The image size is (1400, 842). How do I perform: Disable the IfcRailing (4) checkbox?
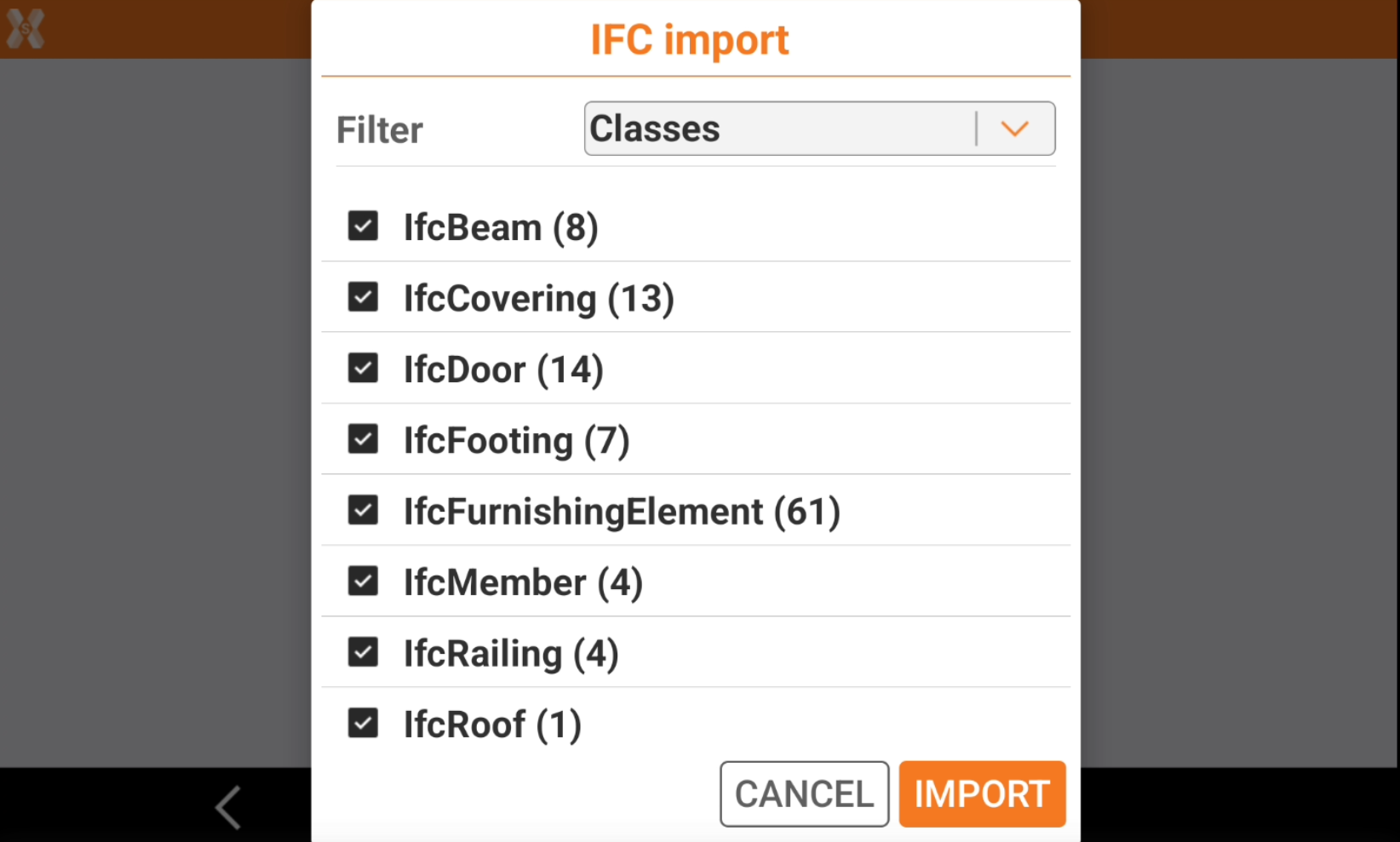click(363, 652)
